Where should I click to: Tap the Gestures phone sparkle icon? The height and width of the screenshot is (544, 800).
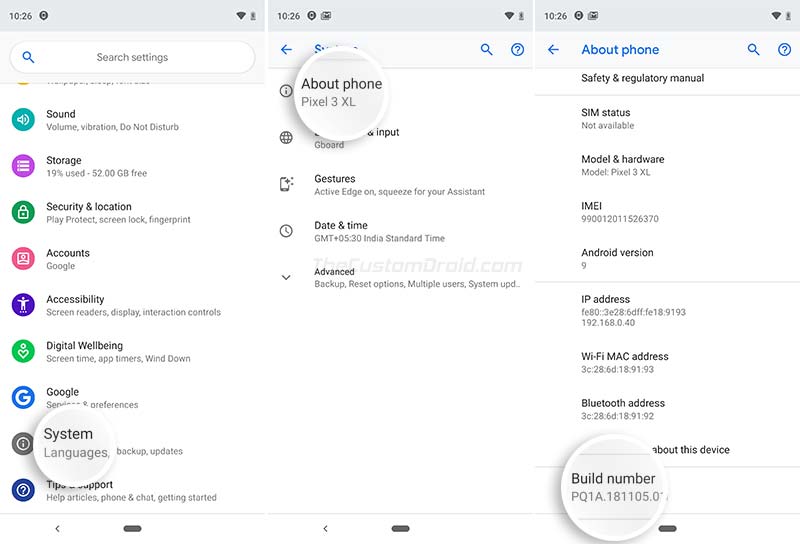pos(286,184)
